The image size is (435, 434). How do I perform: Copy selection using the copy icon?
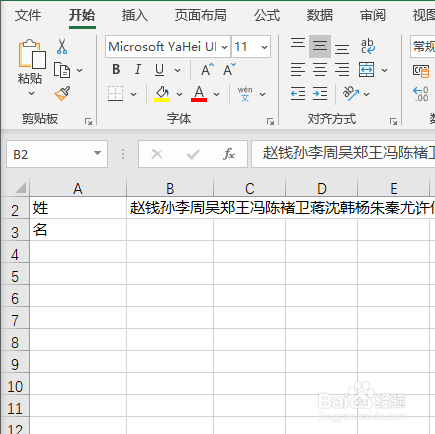point(62,70)
